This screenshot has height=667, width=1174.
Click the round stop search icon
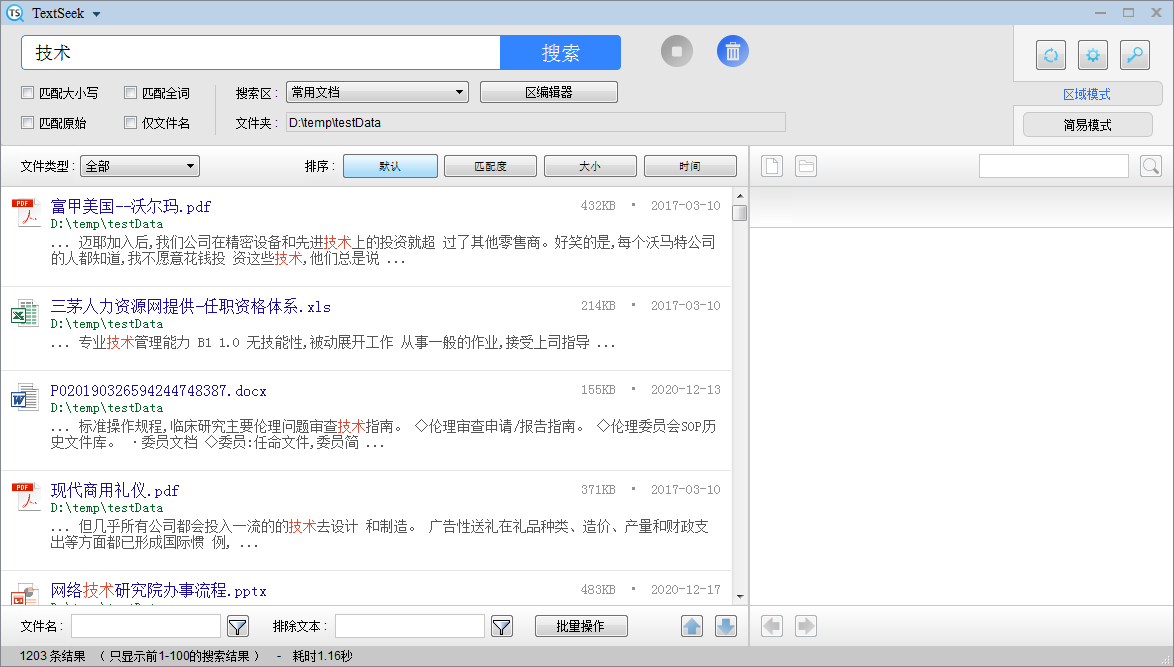[677, 52]
